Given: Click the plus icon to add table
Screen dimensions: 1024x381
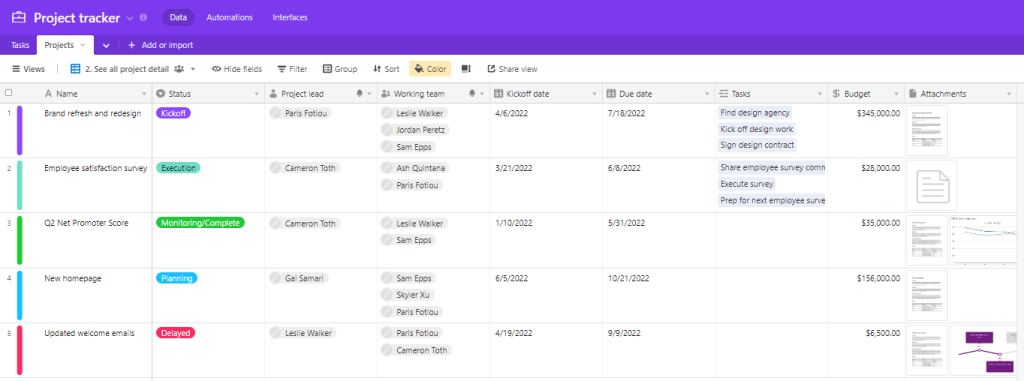Looking at the screenshot, I should pos(131,45).
